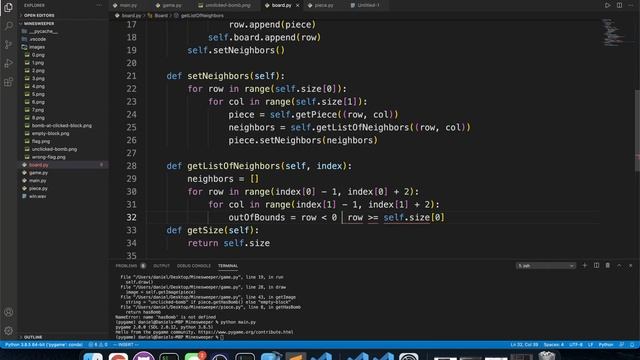Collapse the Minesweeper folder section
The image size is (640, 360).
(x=39, y=23)
